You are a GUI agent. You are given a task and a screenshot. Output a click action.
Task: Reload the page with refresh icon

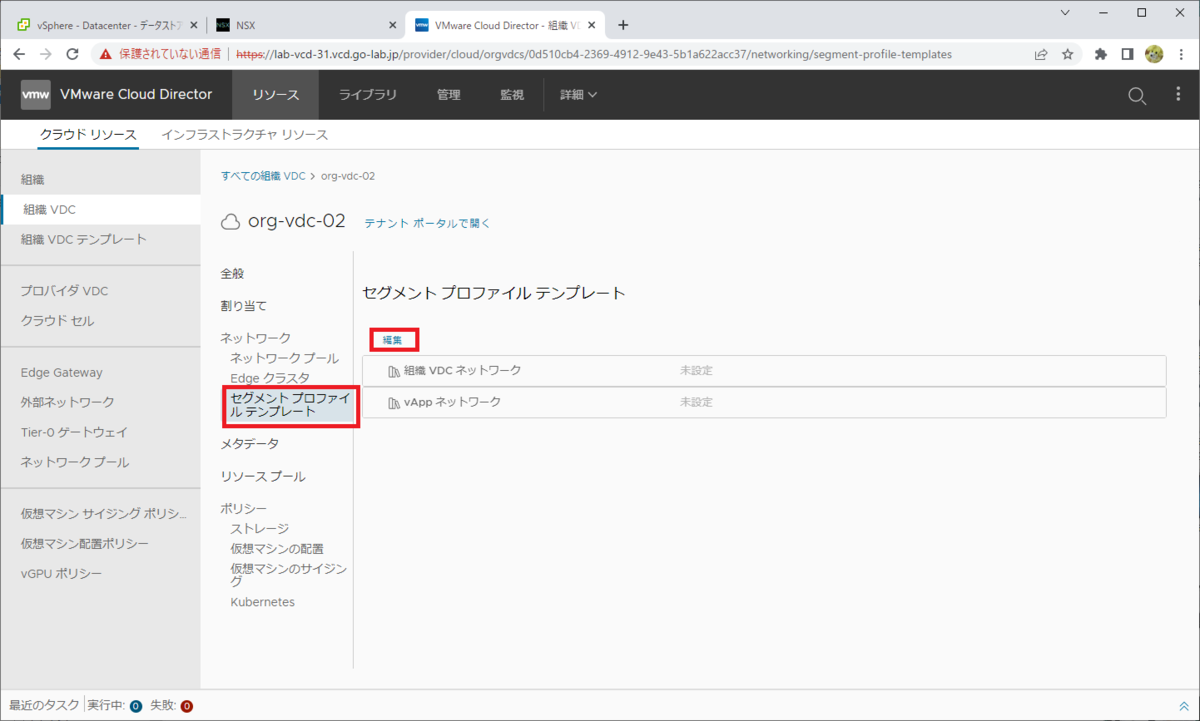coord(72,54)
